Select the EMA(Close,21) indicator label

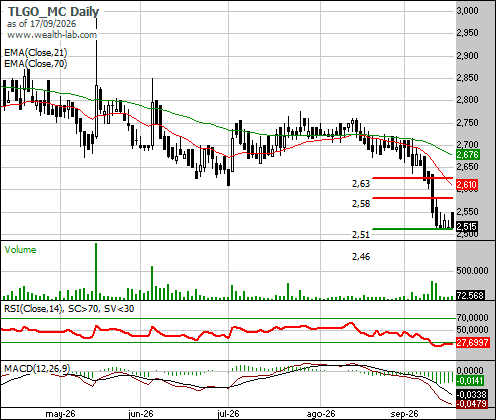point(36,53)
